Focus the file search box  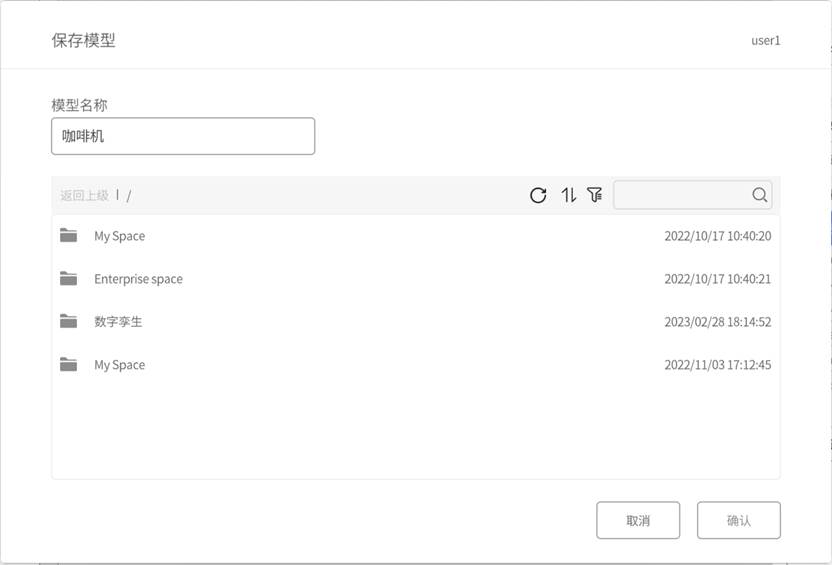click(x=692, y=195)
